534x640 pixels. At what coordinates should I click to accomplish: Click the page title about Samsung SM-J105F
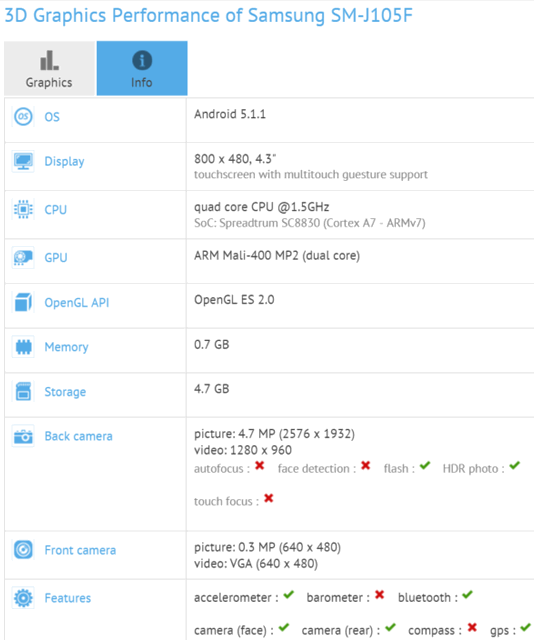208,16
